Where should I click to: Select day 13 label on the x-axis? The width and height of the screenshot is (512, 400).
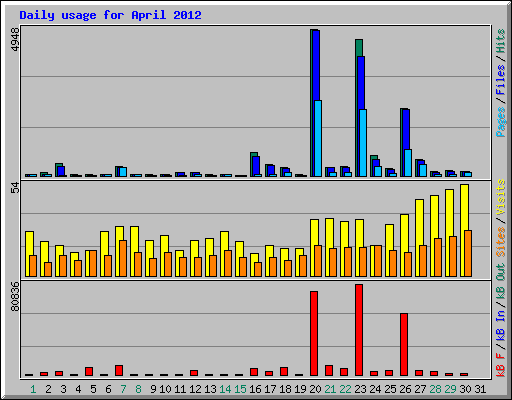[210, 389]
